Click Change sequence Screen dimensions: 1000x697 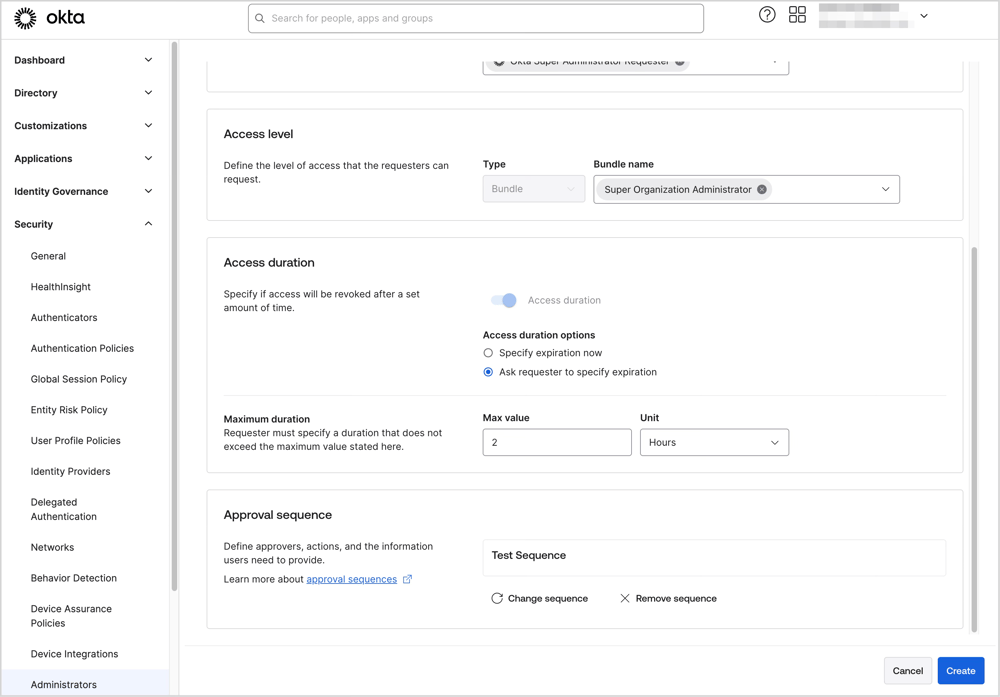tap(540, 598)
